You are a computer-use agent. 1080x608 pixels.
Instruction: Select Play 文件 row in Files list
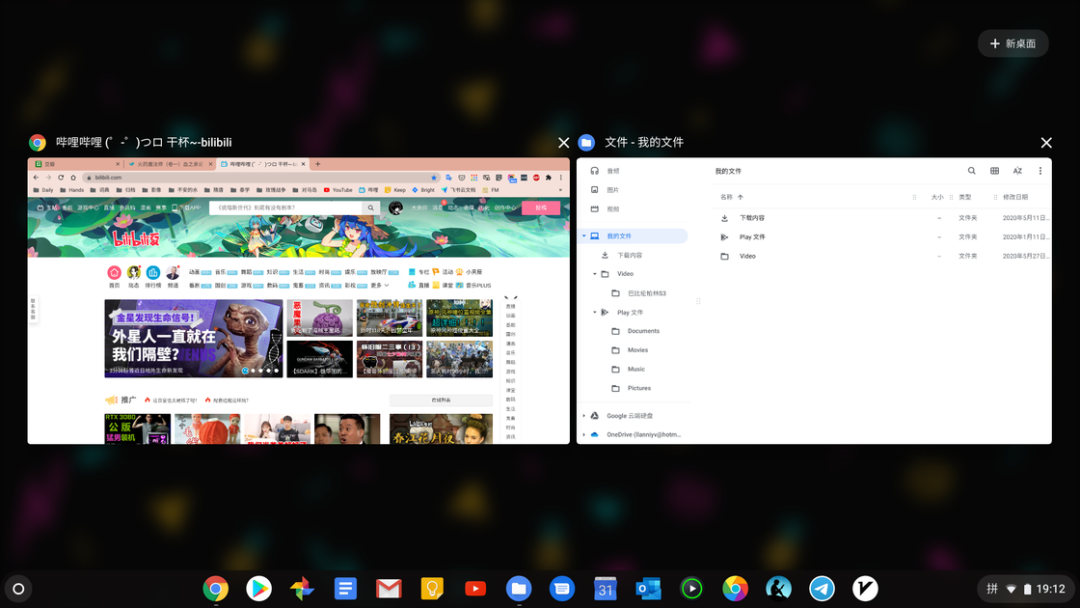884,237
